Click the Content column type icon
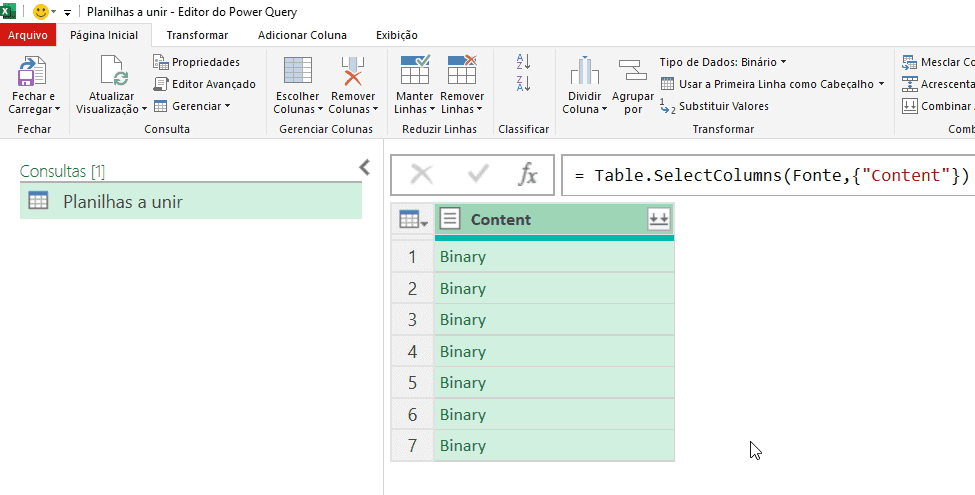 (450, 219)
